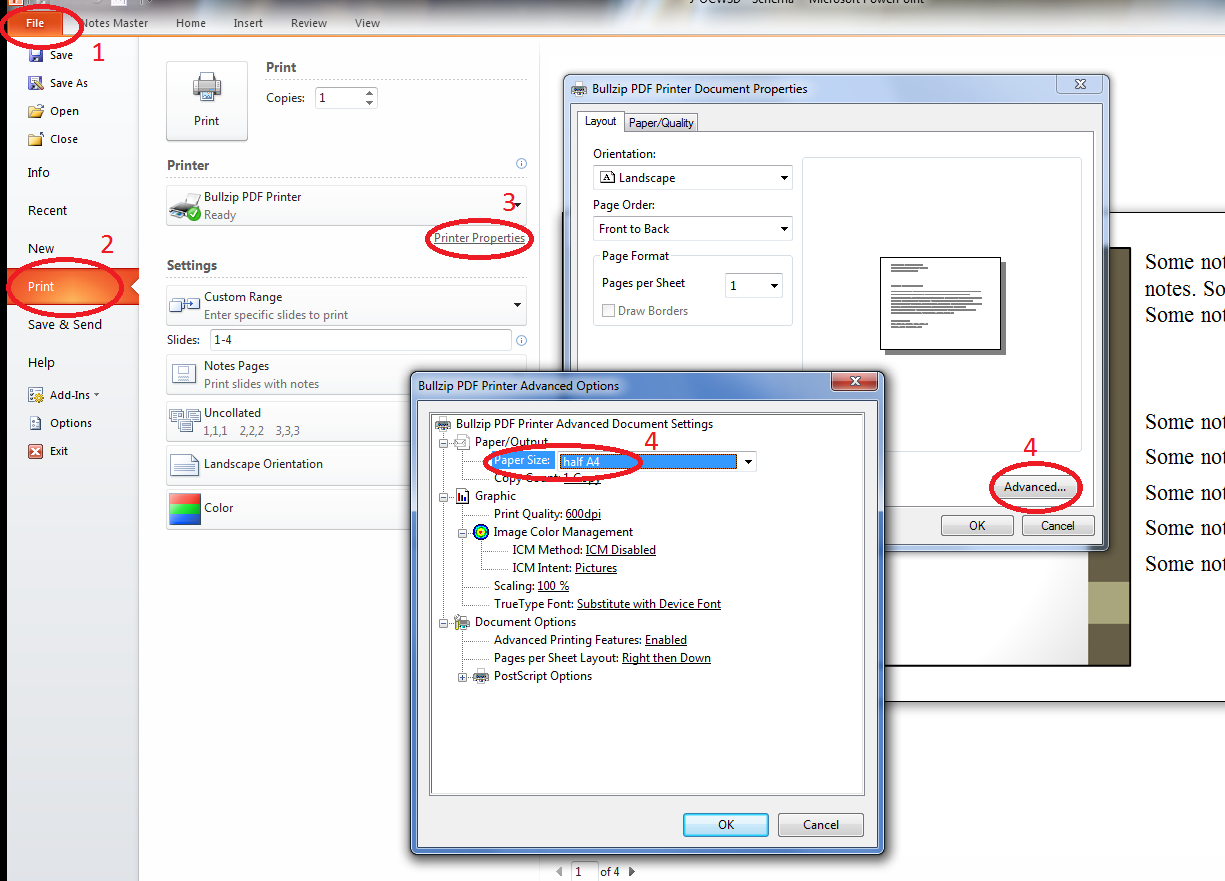The height and width of the screenshot is (881, 1225).
Task: Click the Custom Range slides icon
Action: pos(184,305)
